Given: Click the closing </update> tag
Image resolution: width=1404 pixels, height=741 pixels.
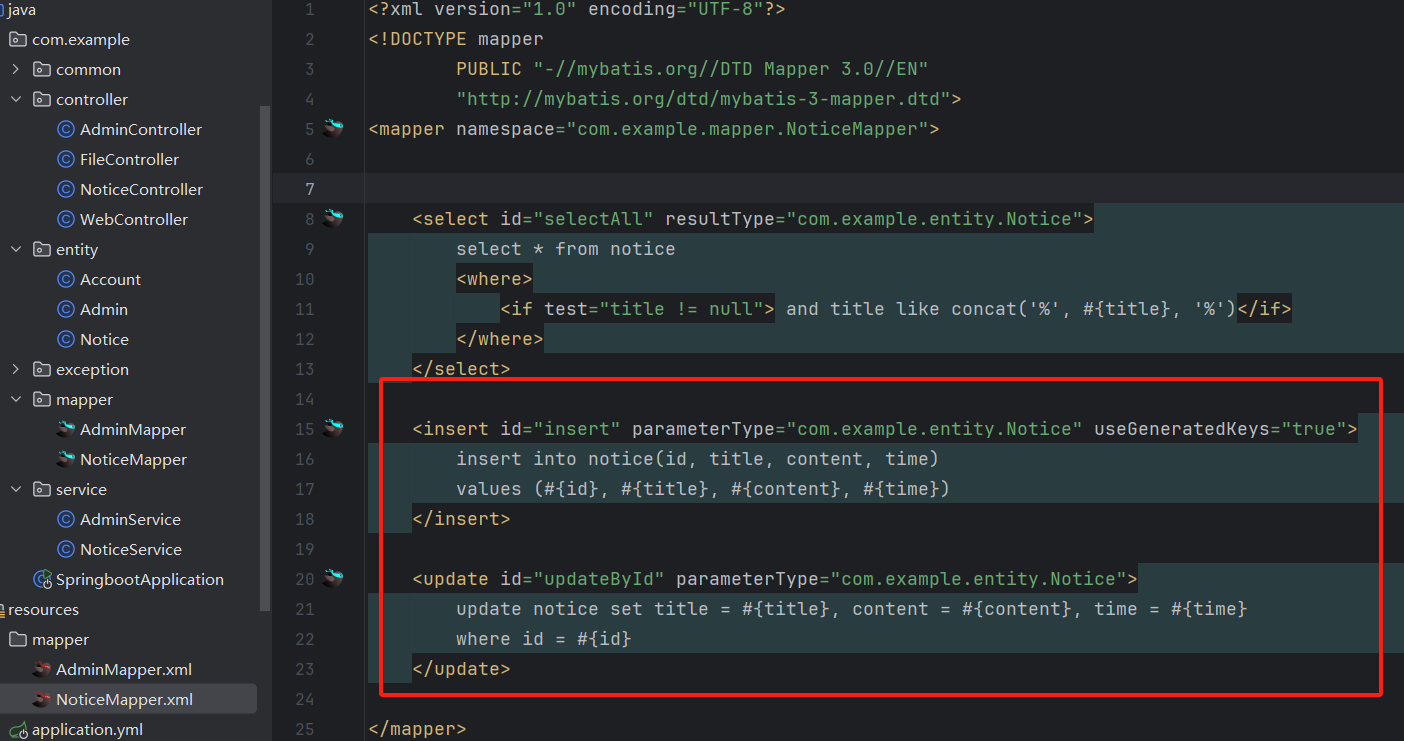Looking at the screenshot, I should click(x=461, y=669).
